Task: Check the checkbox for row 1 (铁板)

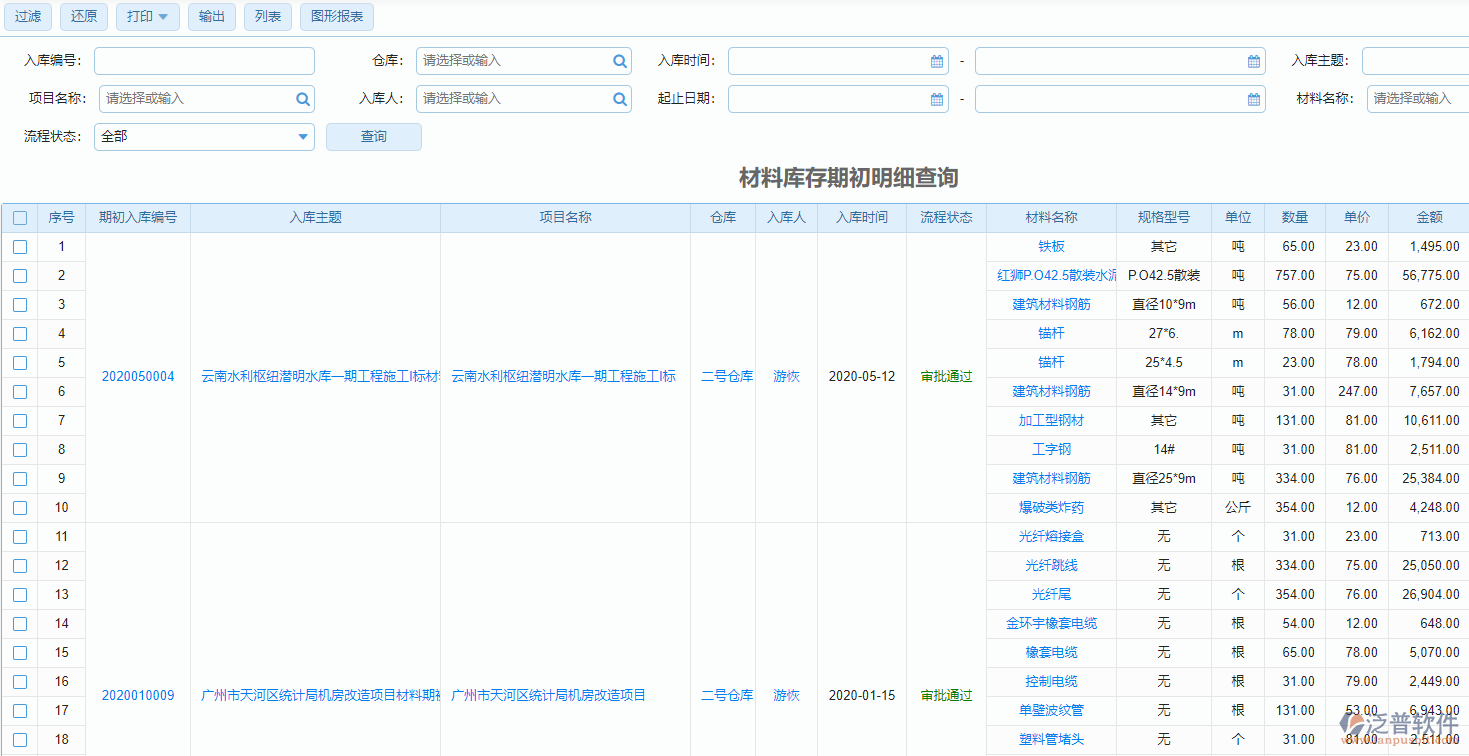Action: coord(20,246)
